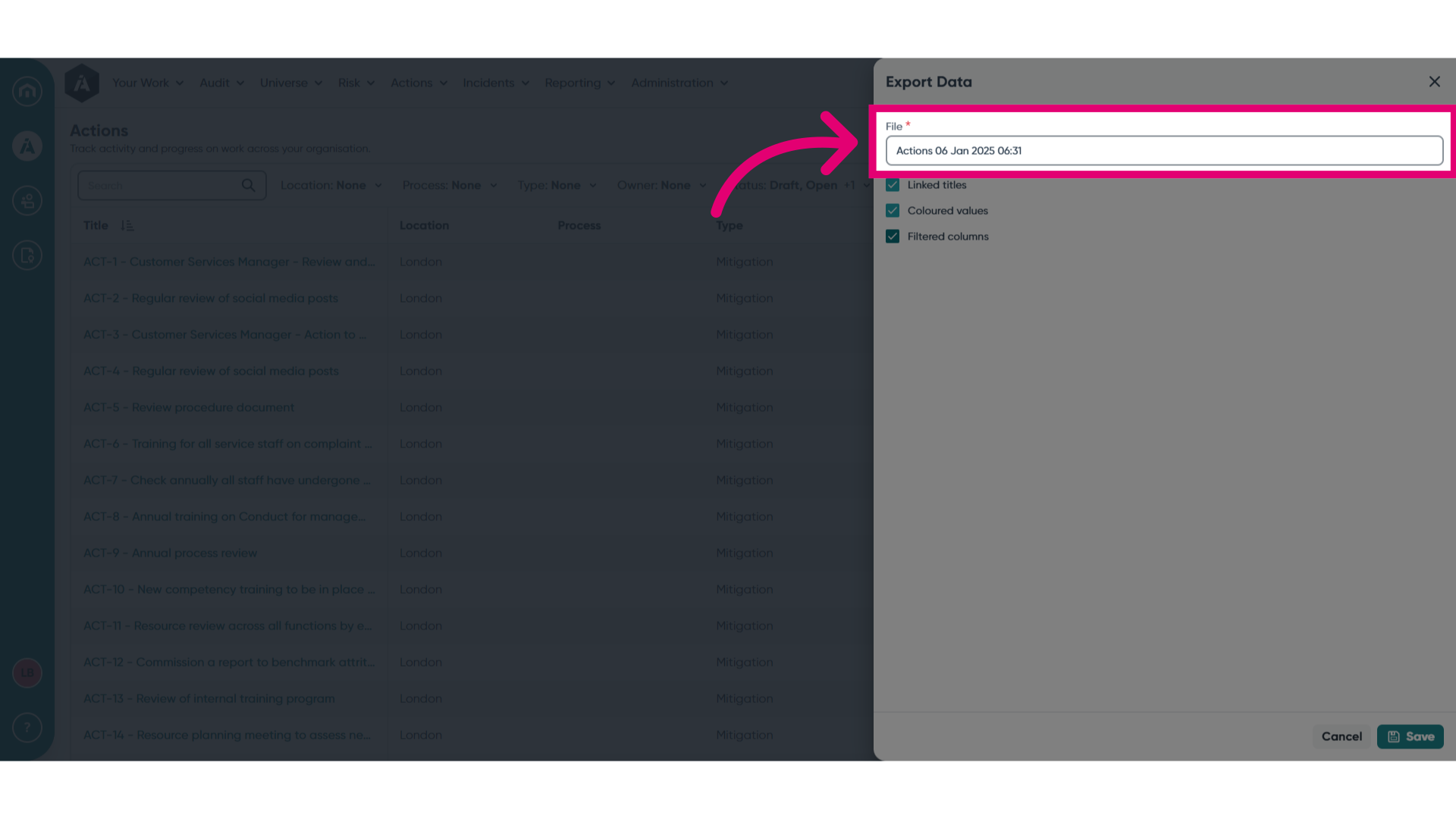Click the triangle logo icon in sidebar
This screenshot has height=819, width=1456.
(27, 146)
